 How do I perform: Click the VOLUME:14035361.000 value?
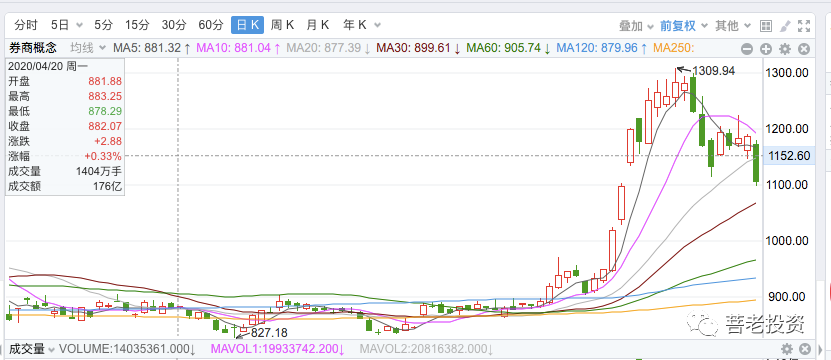(x=128, y=349)
